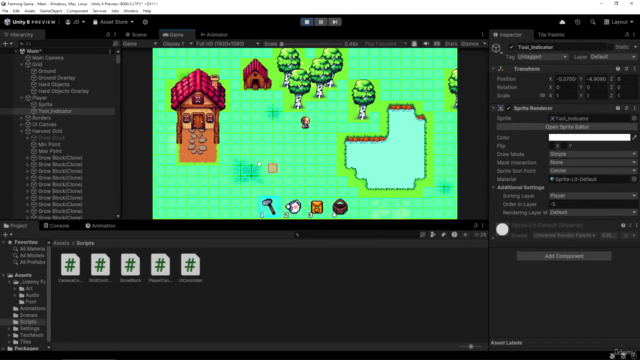Toggle the Mute Audio speaker icon
Image resolution: width=640 pixels, height=360 pixels.
pyautogui.click(x=426, y=44)
